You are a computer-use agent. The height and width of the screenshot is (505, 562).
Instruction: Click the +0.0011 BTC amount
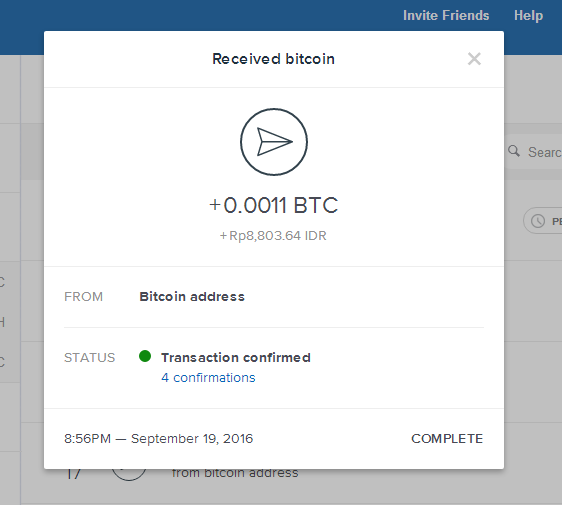click(274, 205)
